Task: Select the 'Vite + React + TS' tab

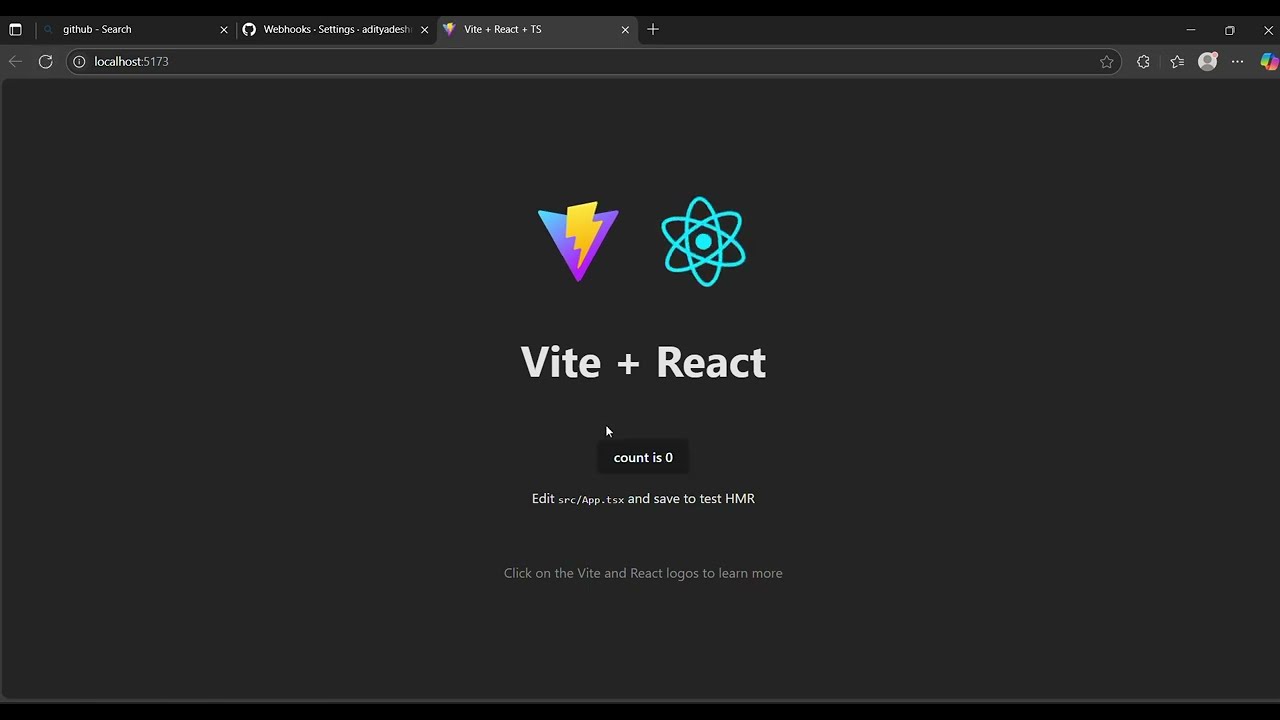Action: point(536,29)
